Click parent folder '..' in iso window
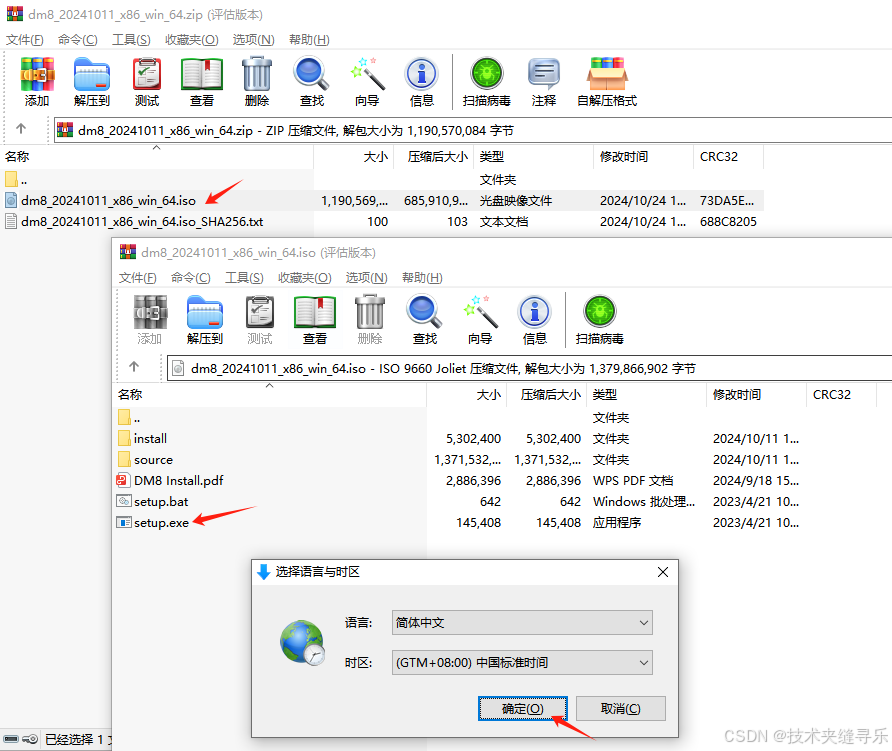This screenshot has width=892, height=751. (129, 418)
